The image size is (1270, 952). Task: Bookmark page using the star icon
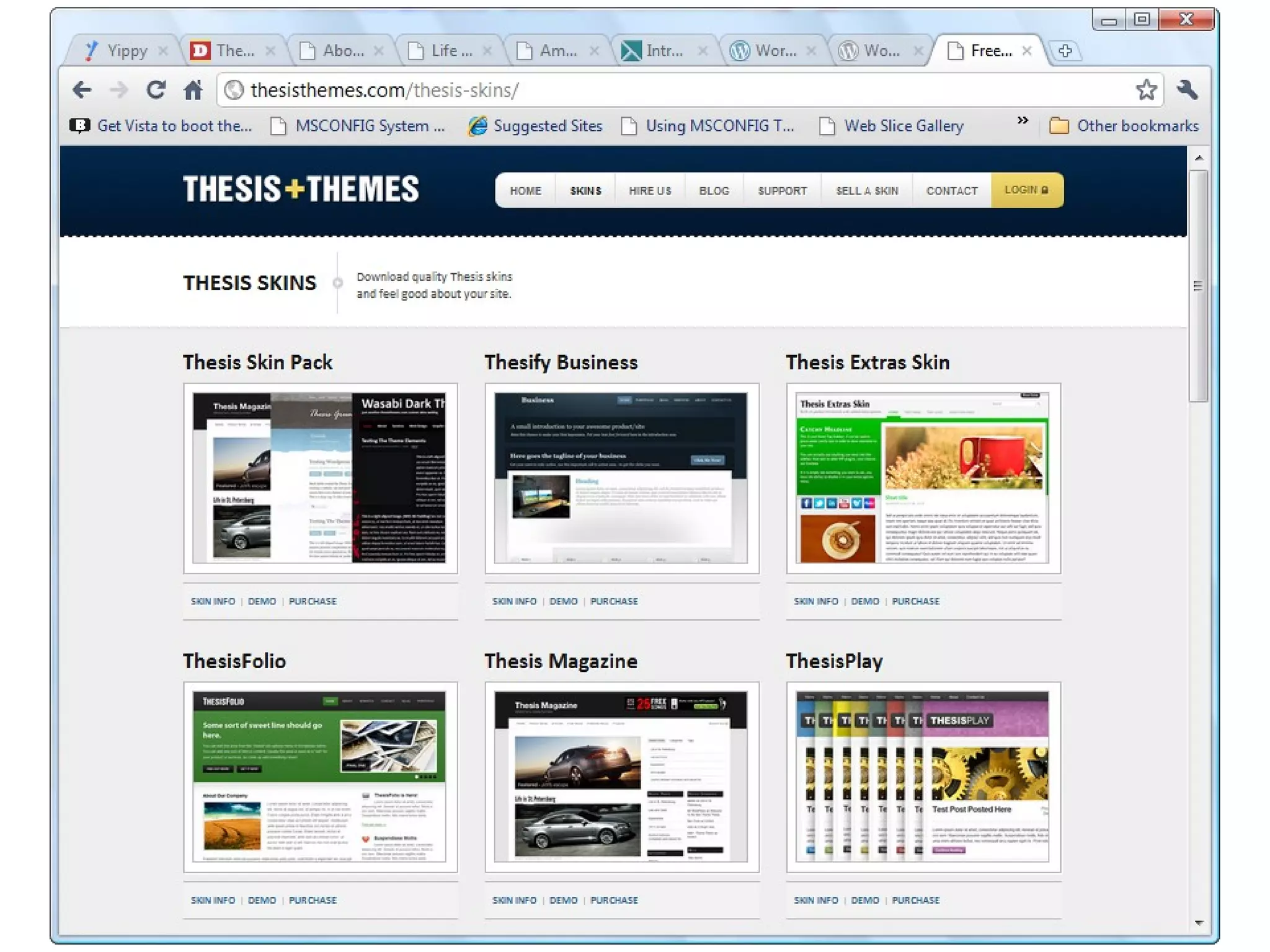coord(1145,90)
